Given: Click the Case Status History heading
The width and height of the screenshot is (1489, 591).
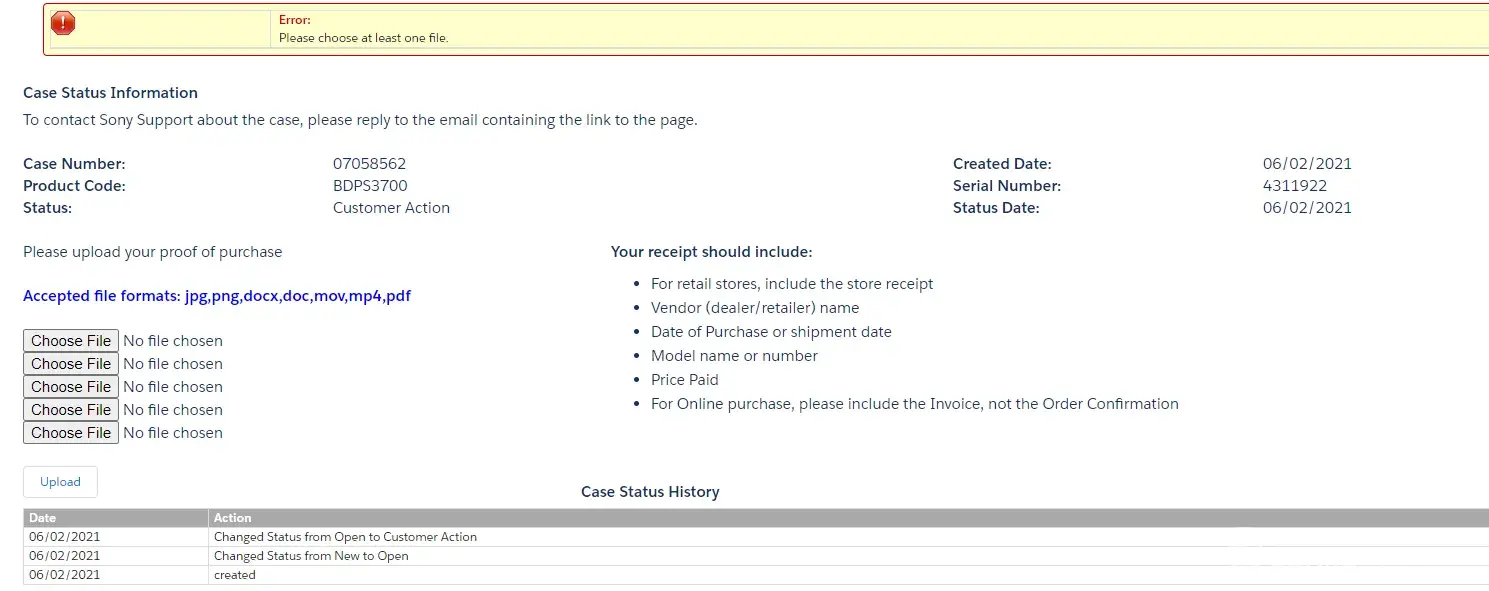Looking at the screenshot, I should coord(650,492).
